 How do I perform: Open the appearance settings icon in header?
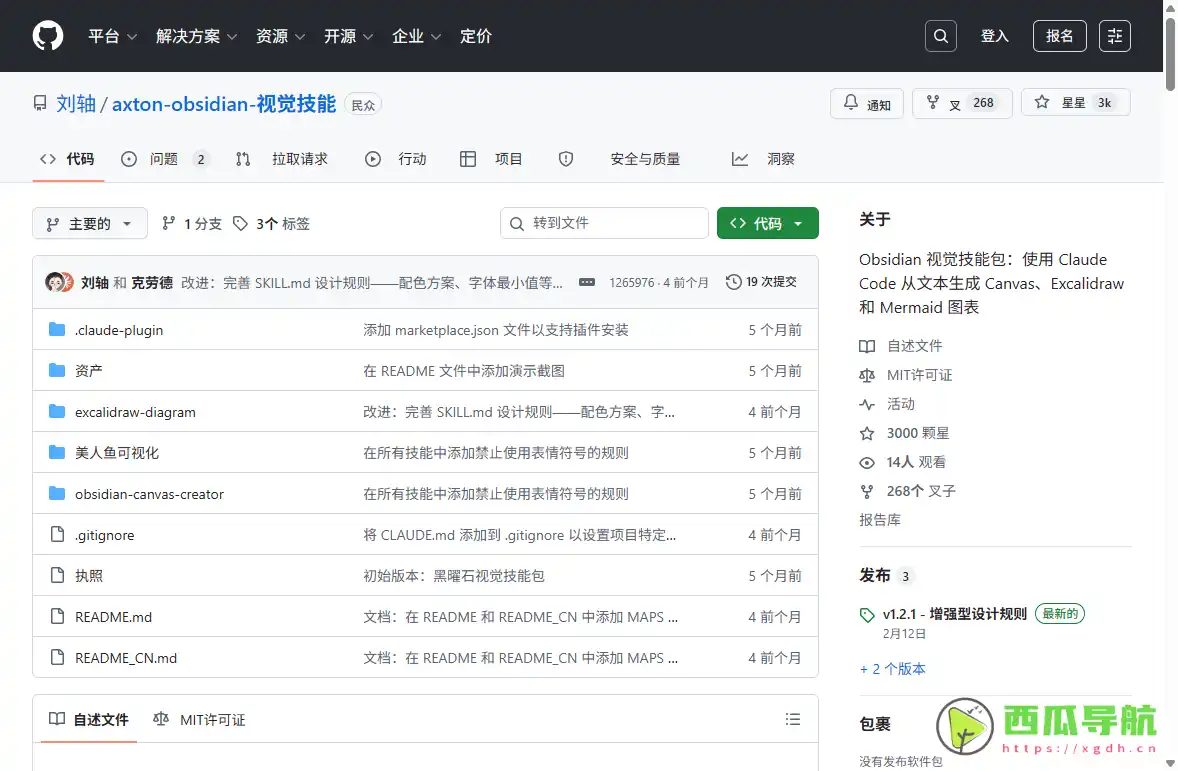1114,36
